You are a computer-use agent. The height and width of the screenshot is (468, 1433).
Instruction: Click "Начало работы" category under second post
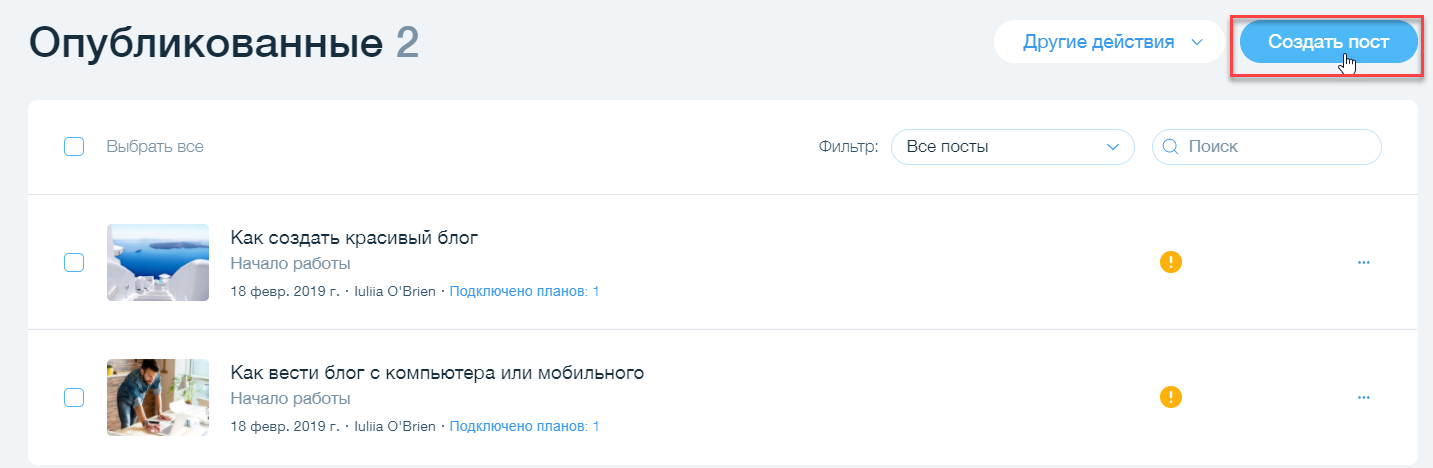pyautogui.click(x=290, y=399)
